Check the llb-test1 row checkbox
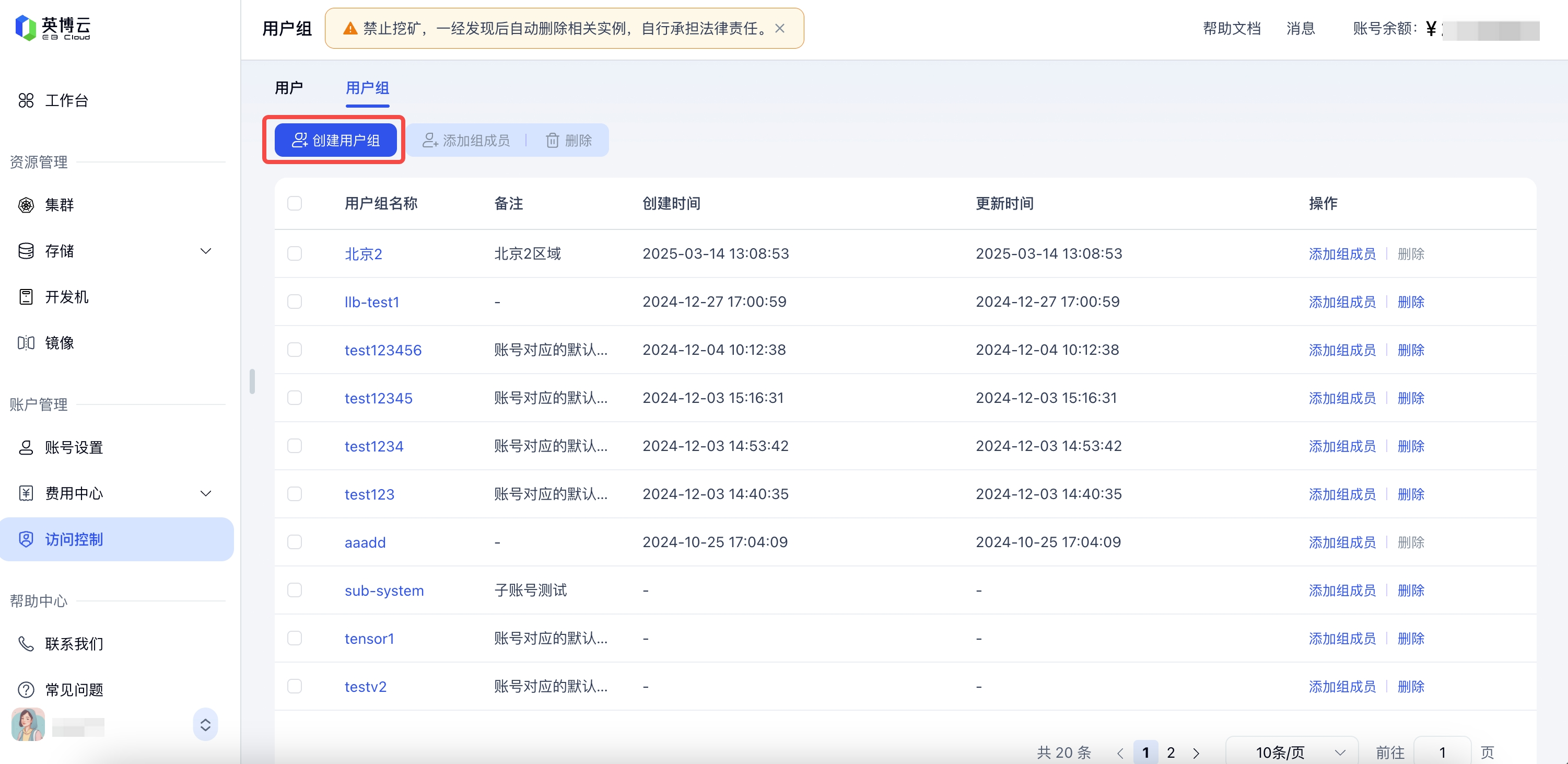1568x764 pixels. pos(295,302)
